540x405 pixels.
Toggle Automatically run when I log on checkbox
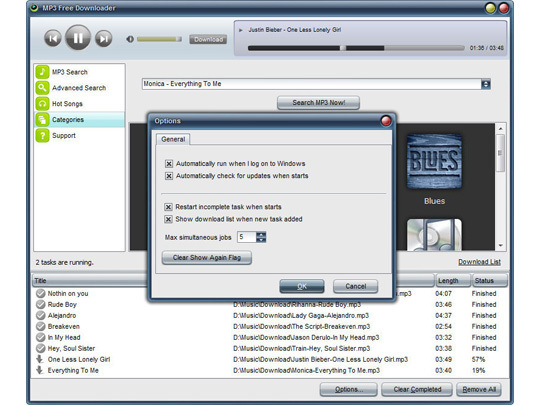[169, 164]
